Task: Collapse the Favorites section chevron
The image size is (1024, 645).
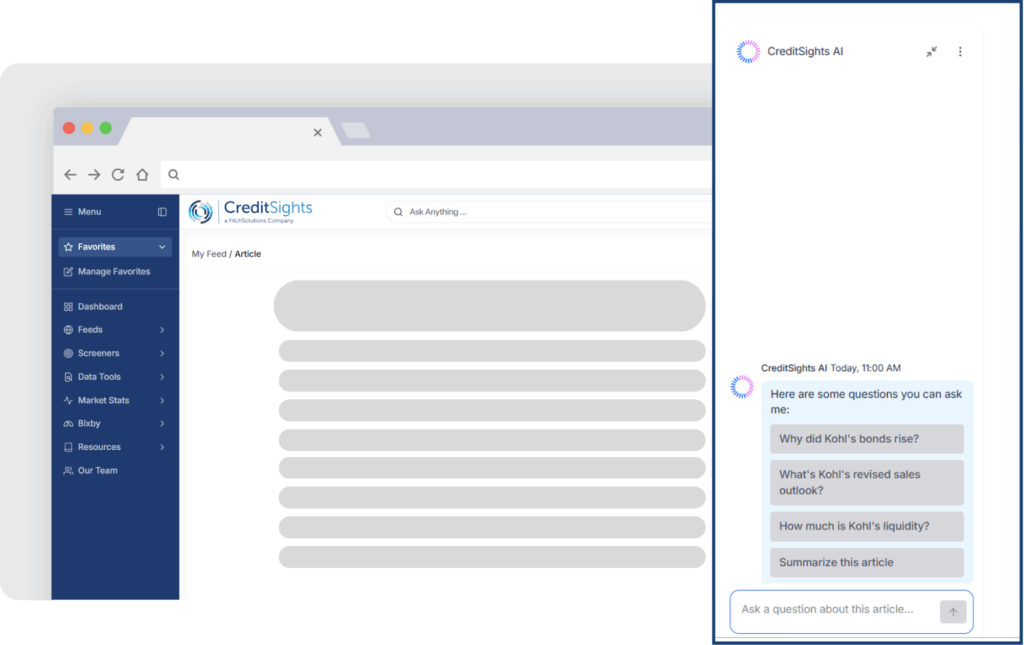Action: [162, 247]
